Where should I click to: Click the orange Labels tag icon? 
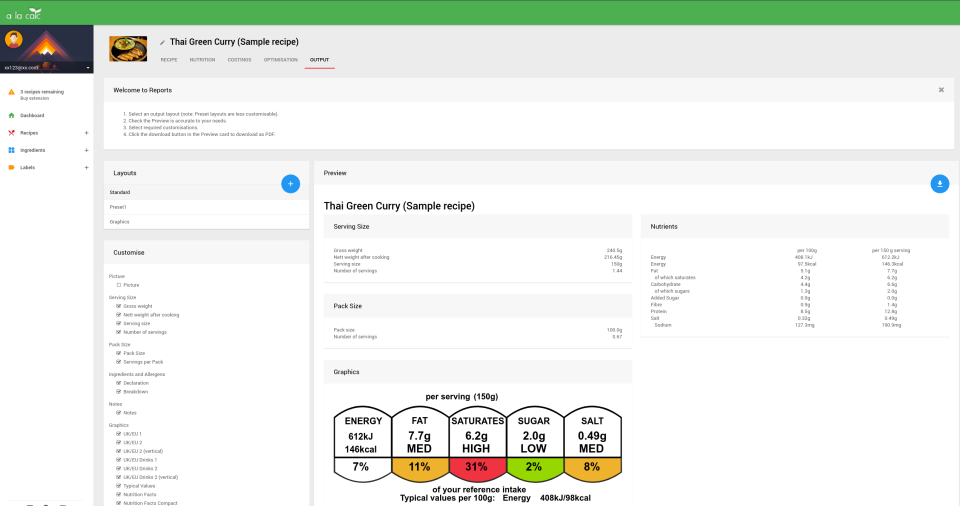pyautogui.click(x=11, y=167)
